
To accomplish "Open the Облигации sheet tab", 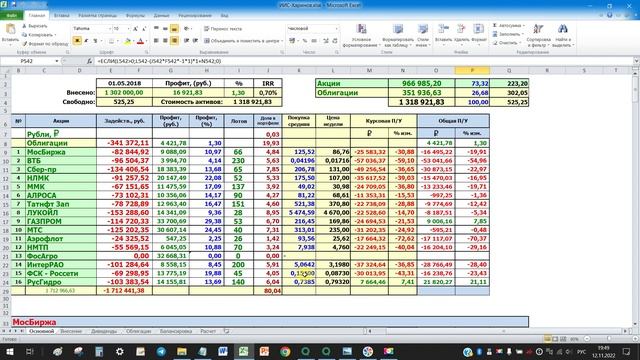I will (x=138, y=331).
